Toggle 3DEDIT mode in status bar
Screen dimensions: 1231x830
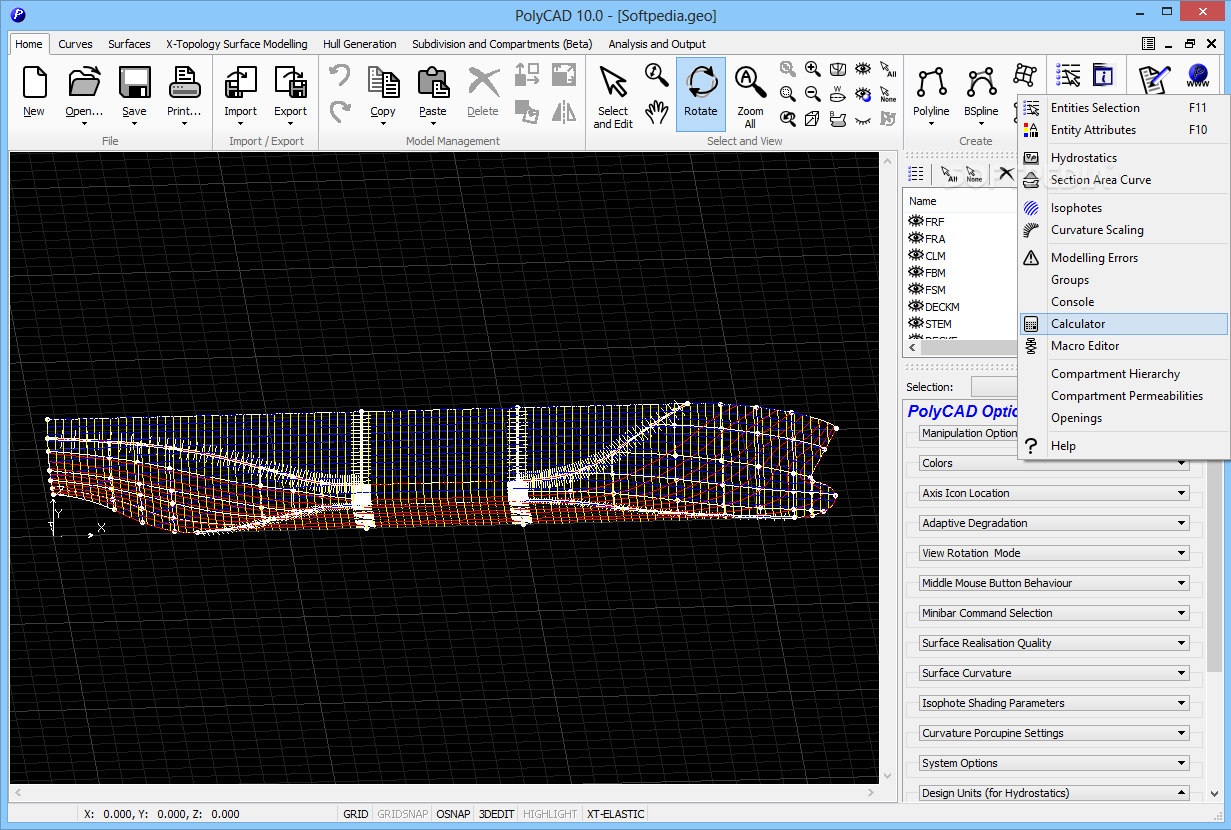(496, 814)
